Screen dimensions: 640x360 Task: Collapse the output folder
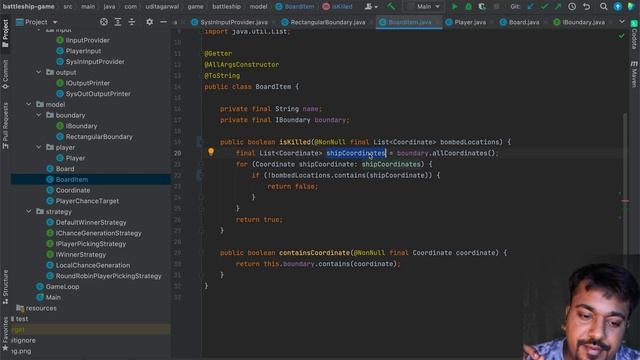click(38, 72)
